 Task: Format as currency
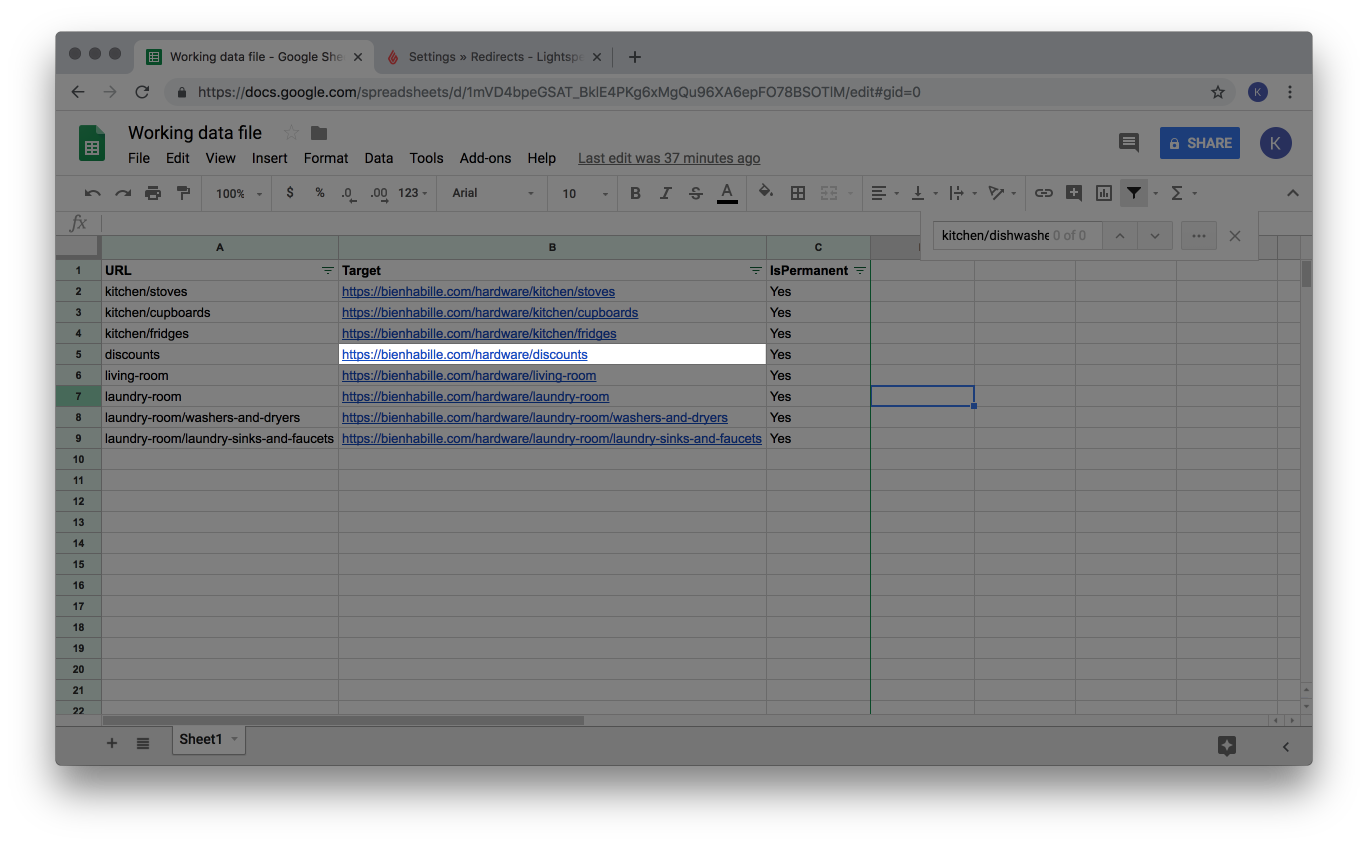(x=290, y=193)
